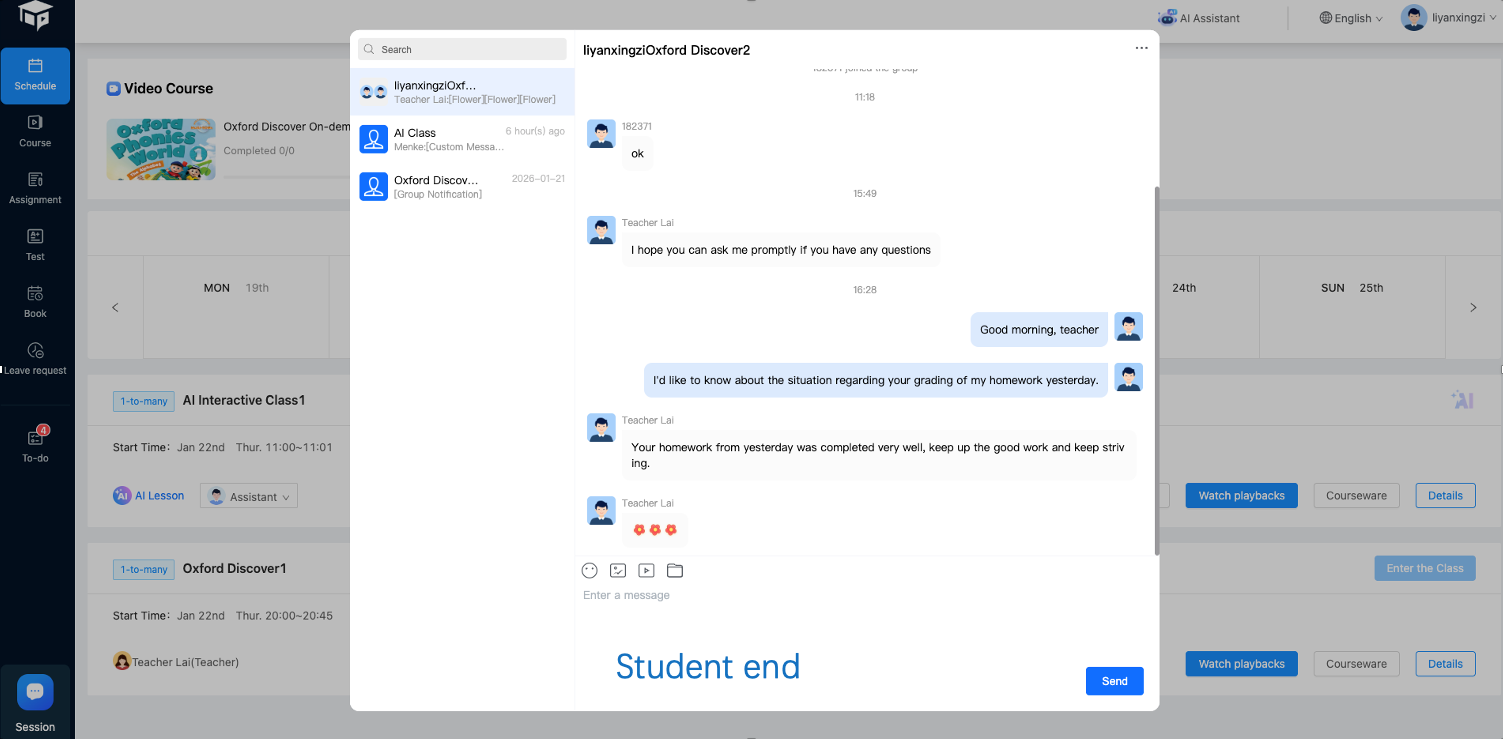This screenshot has height=739, width=1503.
Task: Open the emoji picker in chat
Action: click(x=590, y=570)
